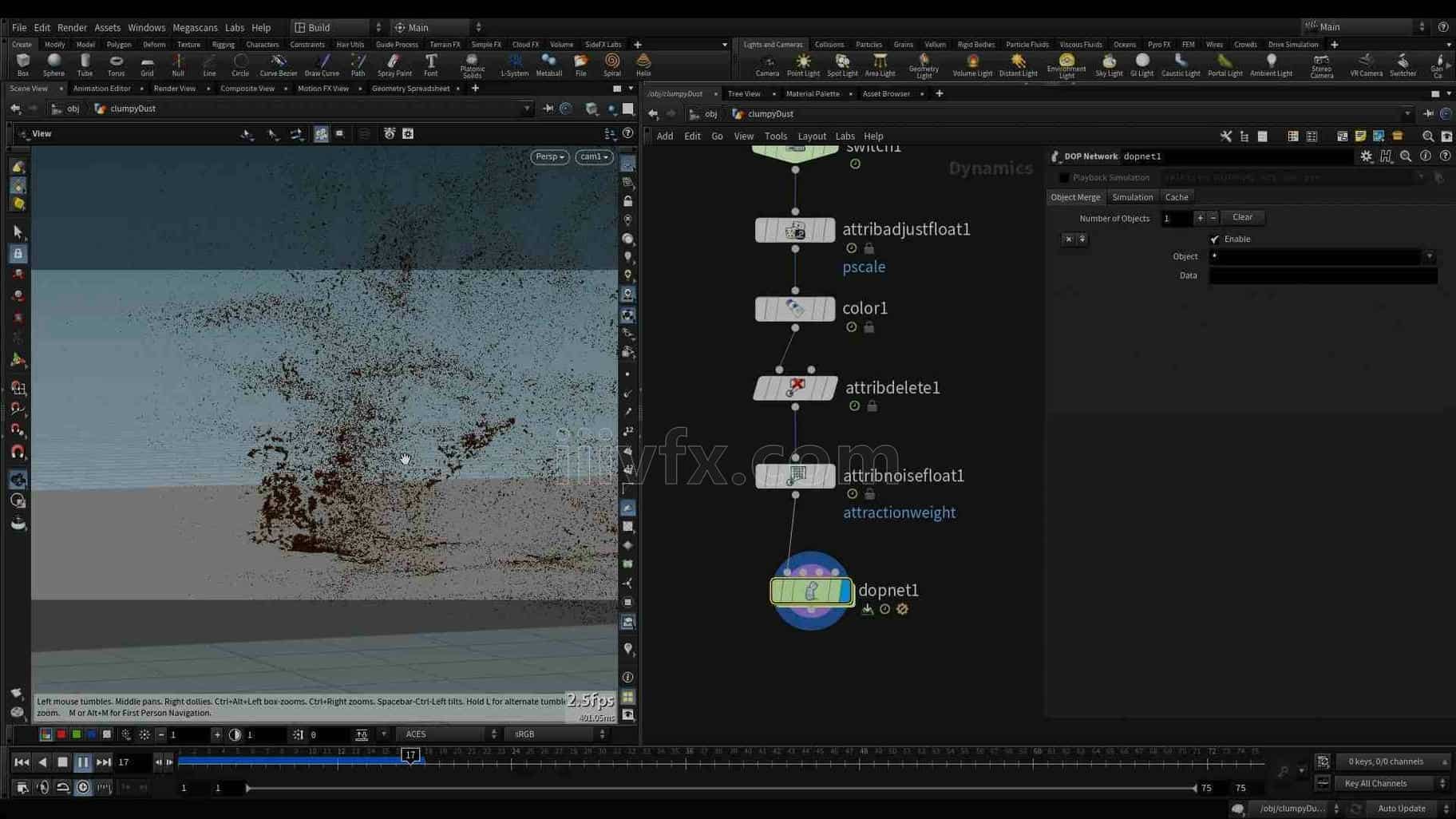This screenshot has height=819, width=1456.
Task: Add a Point Light
Action: [803, 65]
